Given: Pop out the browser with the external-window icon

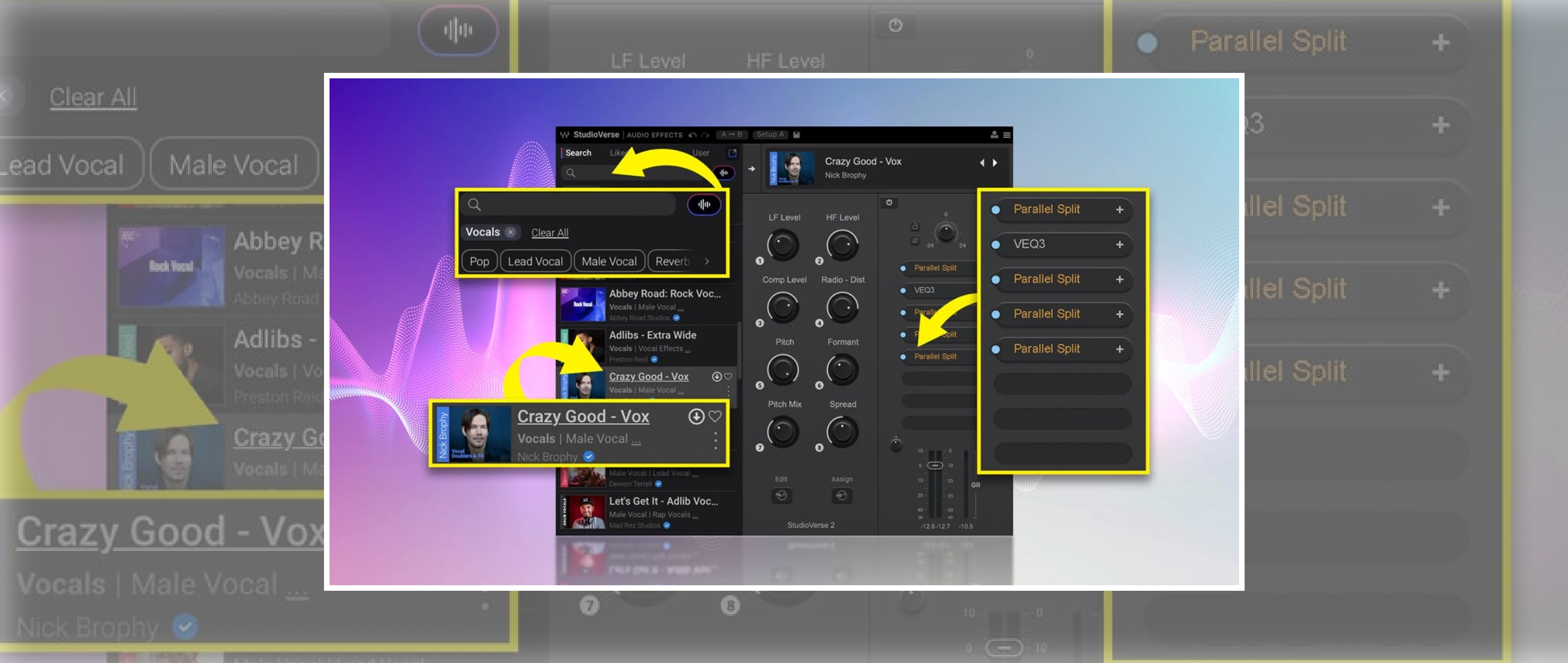Looking at the screenshot, I should (733, 153).
